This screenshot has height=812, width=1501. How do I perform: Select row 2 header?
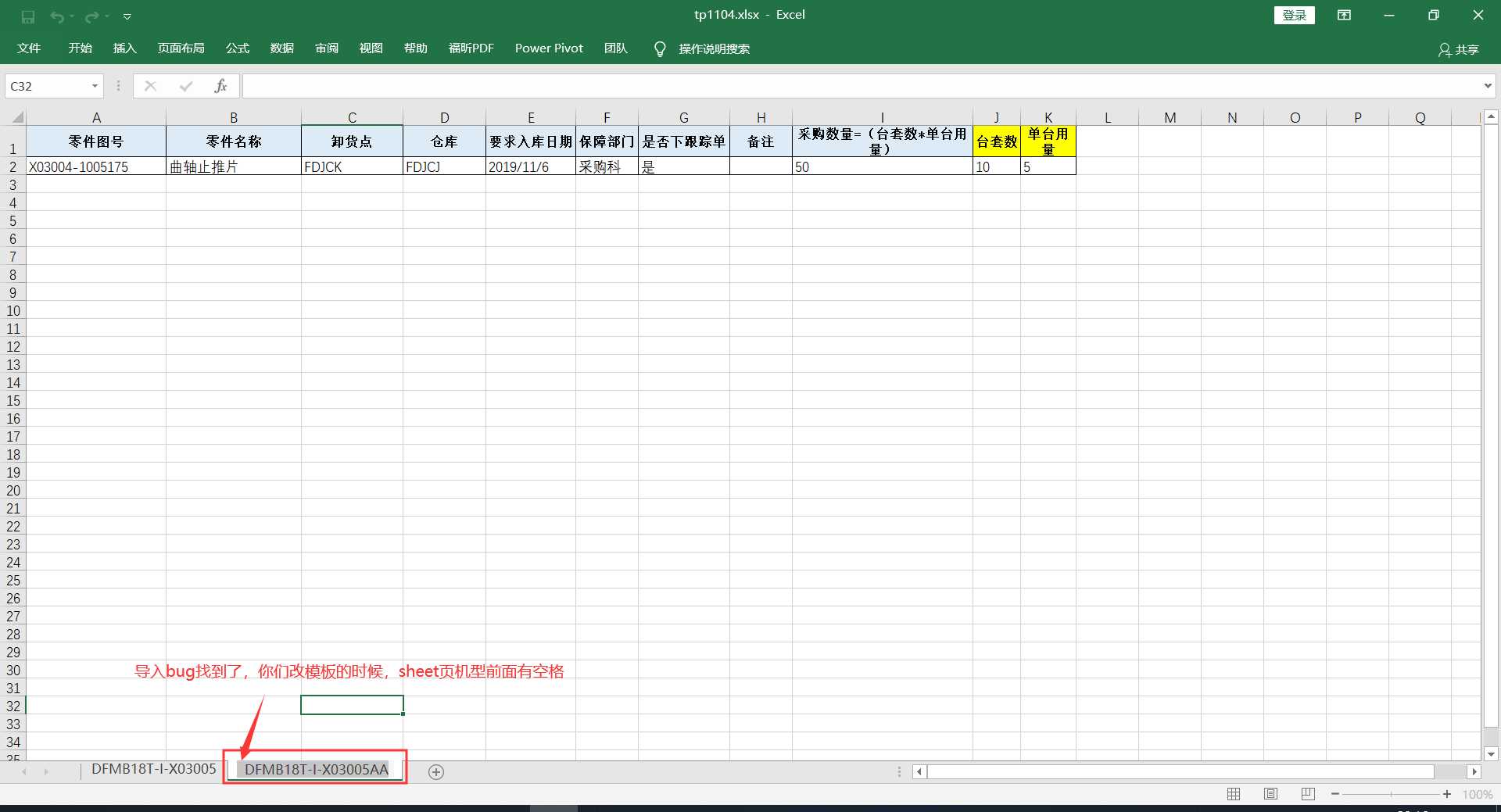coord(13,166)
